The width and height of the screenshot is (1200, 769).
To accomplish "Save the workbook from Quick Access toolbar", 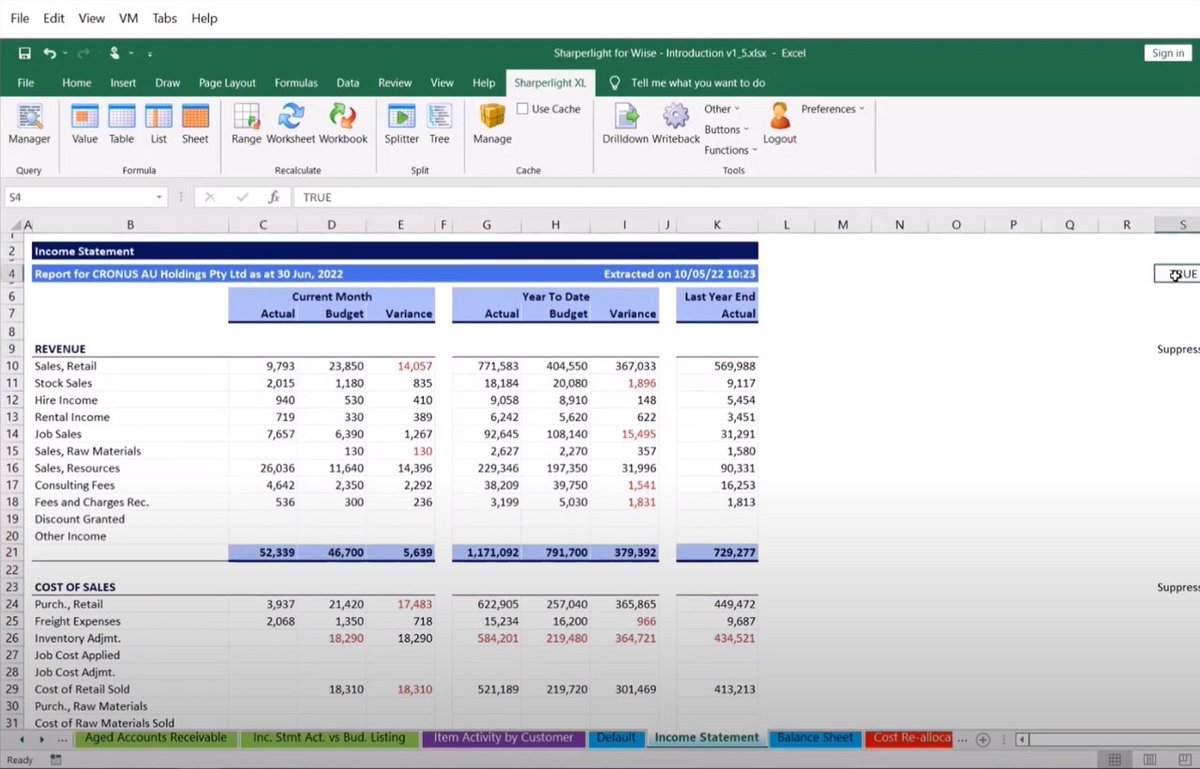I will 25,53.
